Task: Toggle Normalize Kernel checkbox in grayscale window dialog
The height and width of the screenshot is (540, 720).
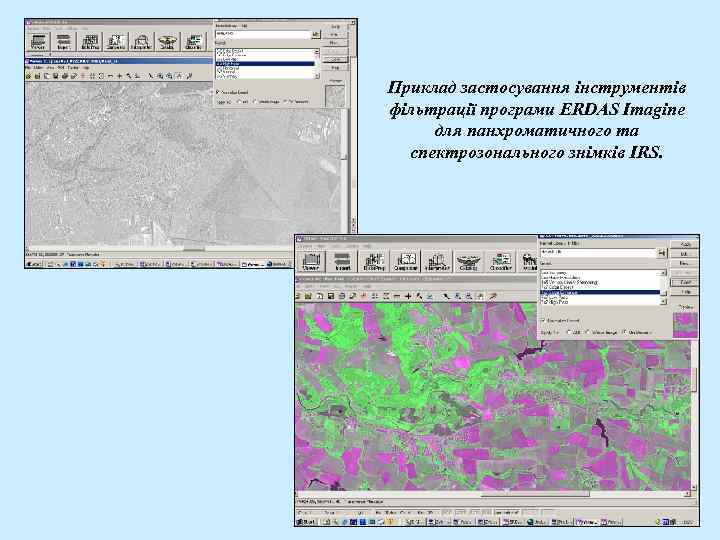Action: pos(218,92)
